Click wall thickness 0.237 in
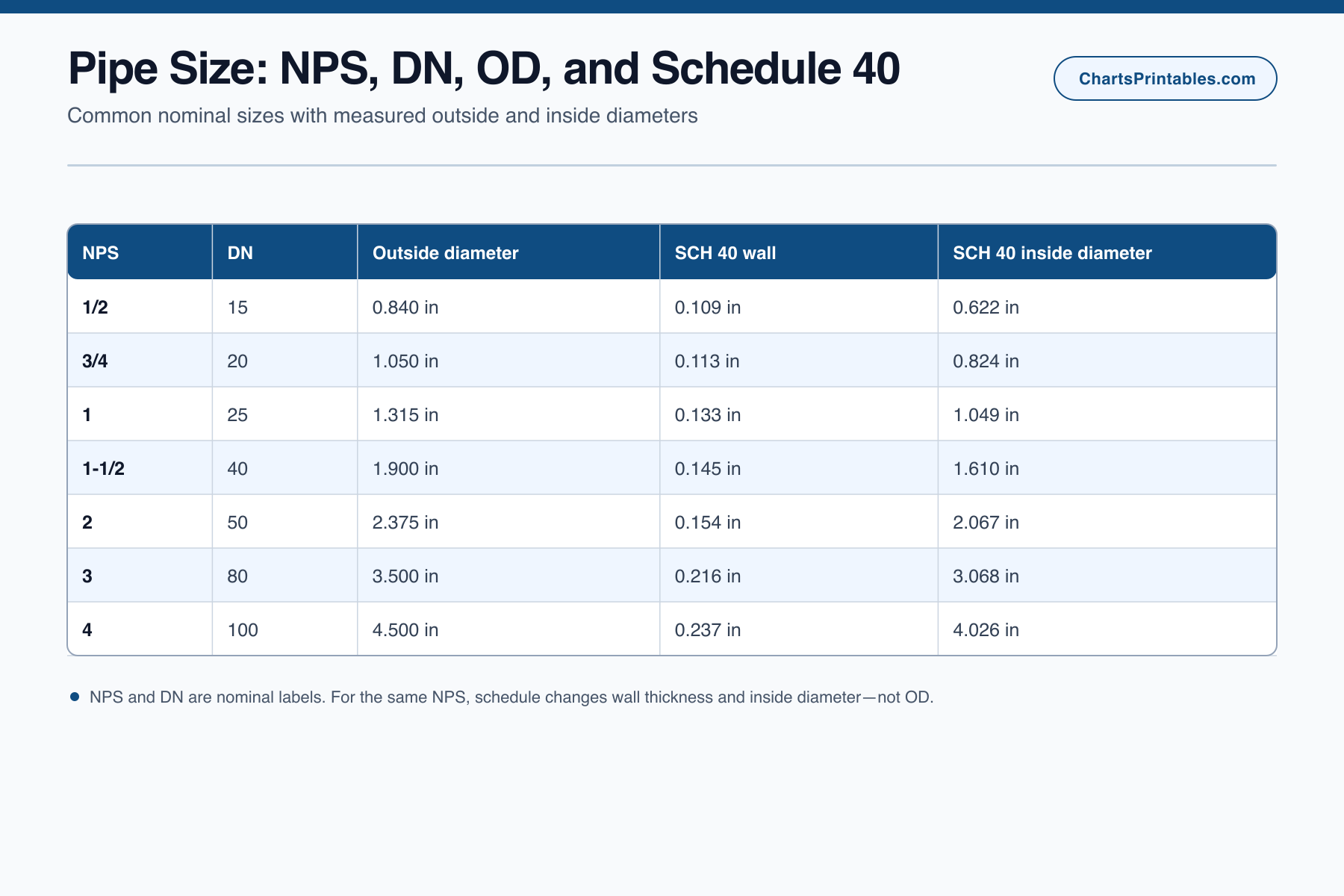Image resolution: width=1344 pixels, height=896 pixels. [x=799, y=629]
